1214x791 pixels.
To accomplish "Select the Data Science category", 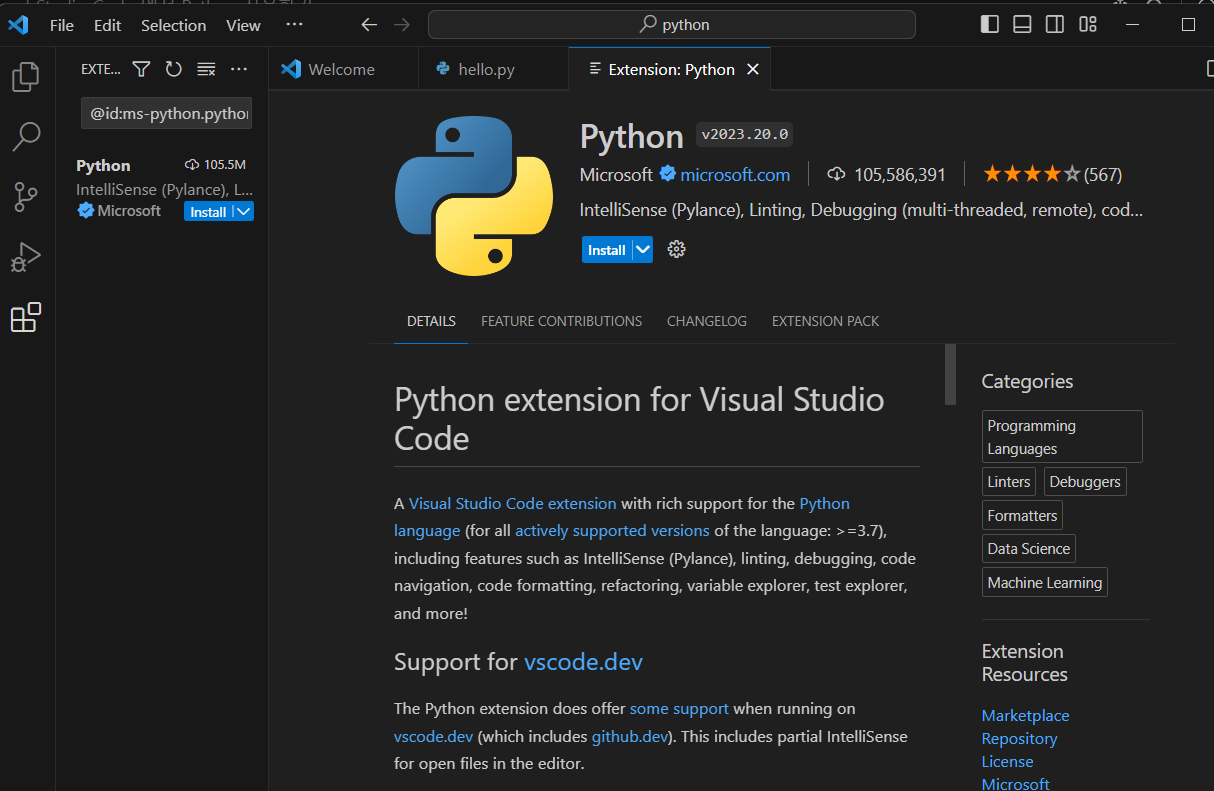I will pos(1029,548).
